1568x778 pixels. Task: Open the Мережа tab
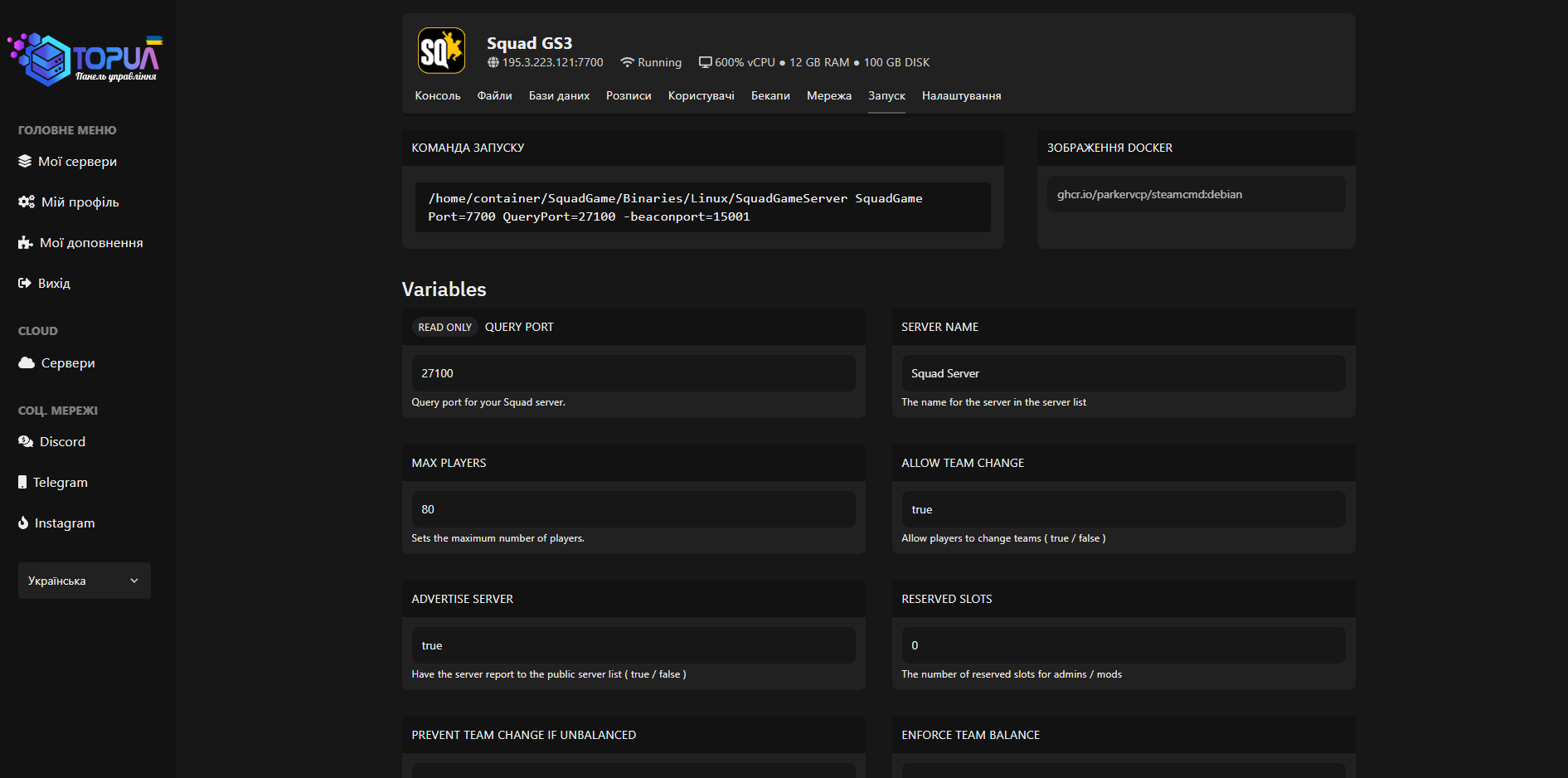pos(828,95)
